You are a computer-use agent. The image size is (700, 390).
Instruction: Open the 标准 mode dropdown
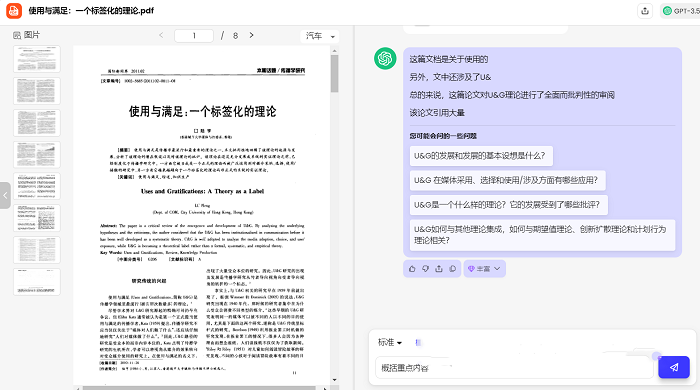[x=390, y=342]
